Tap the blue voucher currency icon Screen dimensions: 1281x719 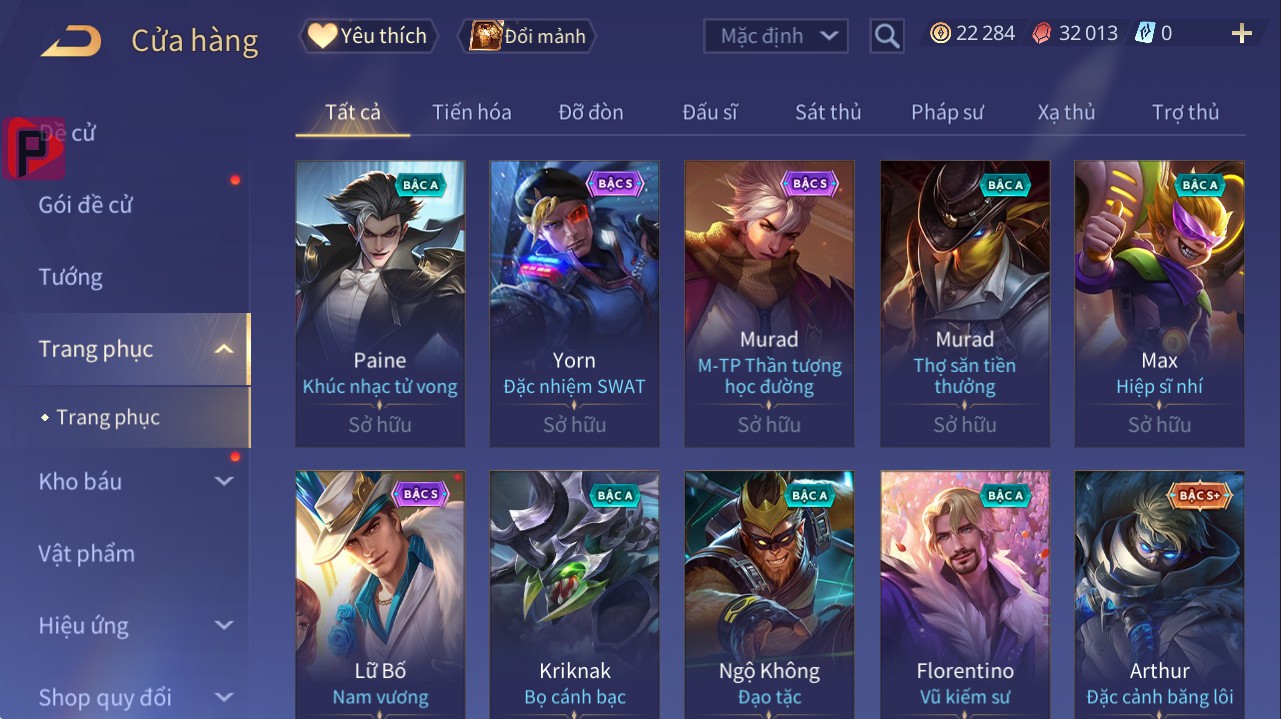pyautogui.click(x=1144, y=33)
